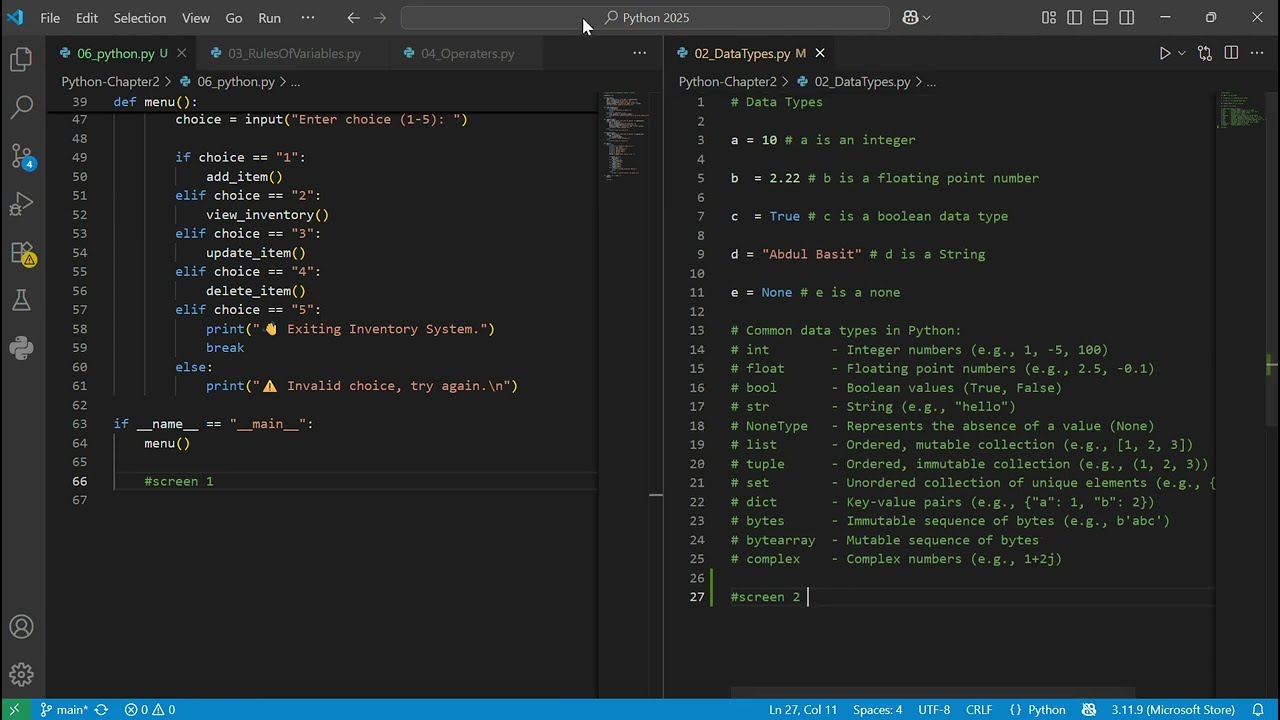Switch to the 04_Operaters.py tab
The image size is (1280, 720).
click(x=467, y=53)
